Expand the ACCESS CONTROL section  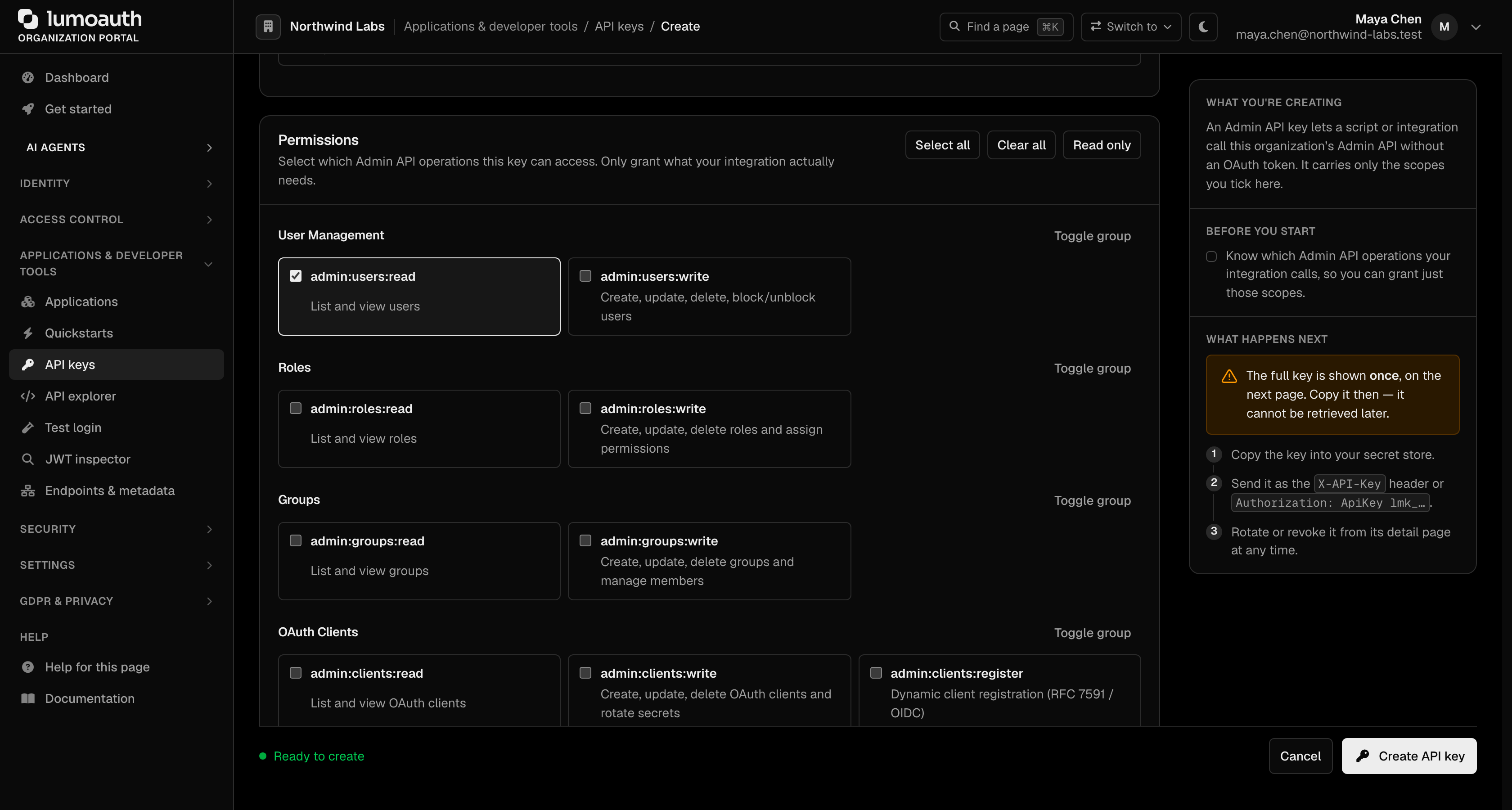(116, 220)
